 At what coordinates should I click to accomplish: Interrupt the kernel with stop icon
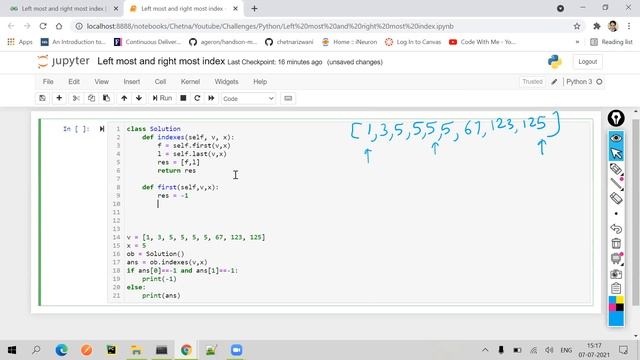coord(183,98)
